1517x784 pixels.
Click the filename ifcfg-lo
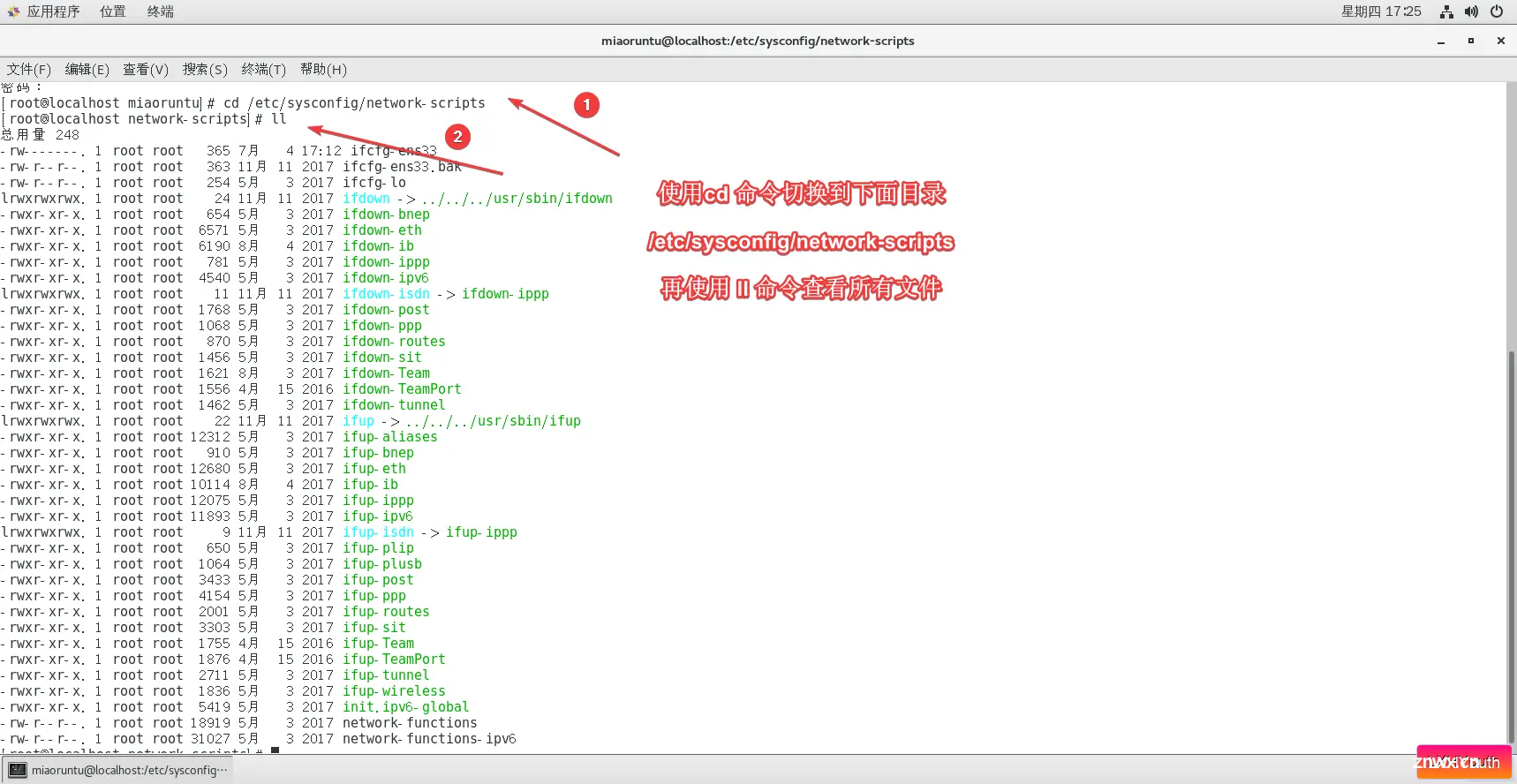pos(374,183)
